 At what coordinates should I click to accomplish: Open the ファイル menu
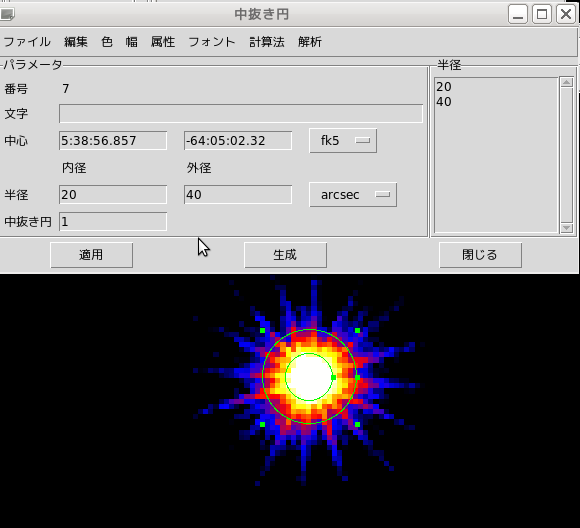tap(27, 42)
